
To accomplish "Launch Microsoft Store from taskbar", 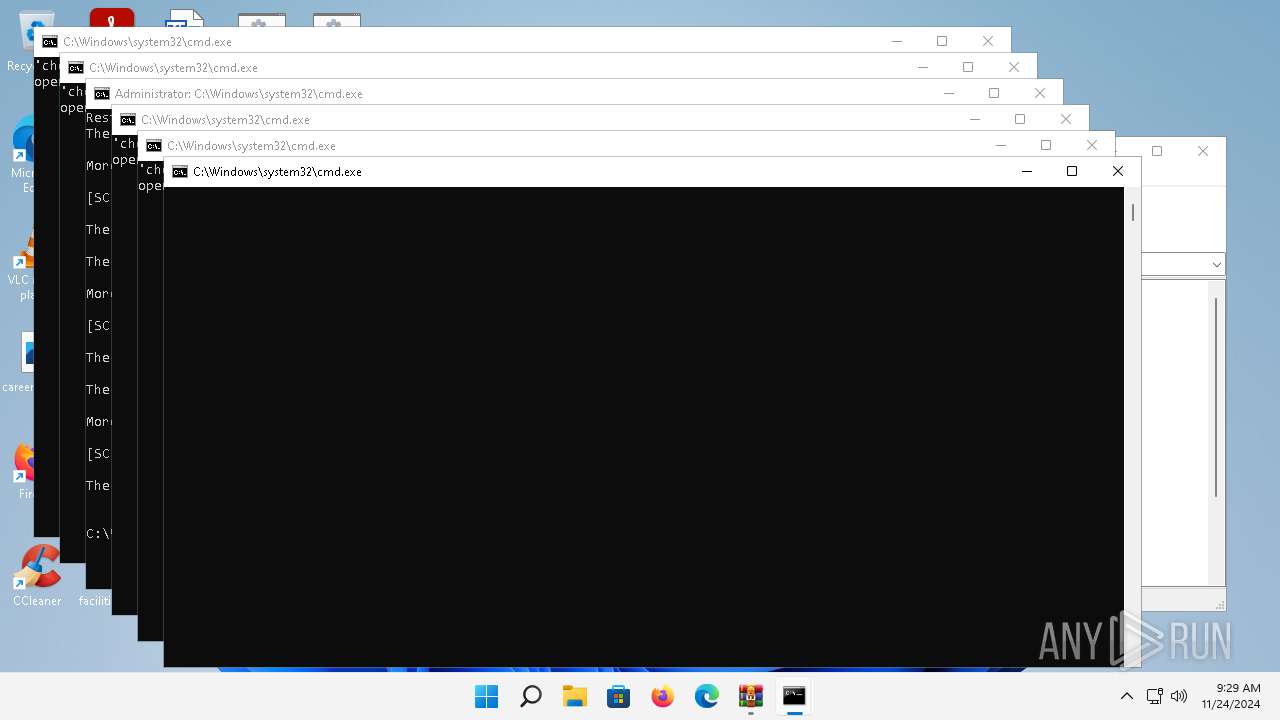I will point(619,696).
